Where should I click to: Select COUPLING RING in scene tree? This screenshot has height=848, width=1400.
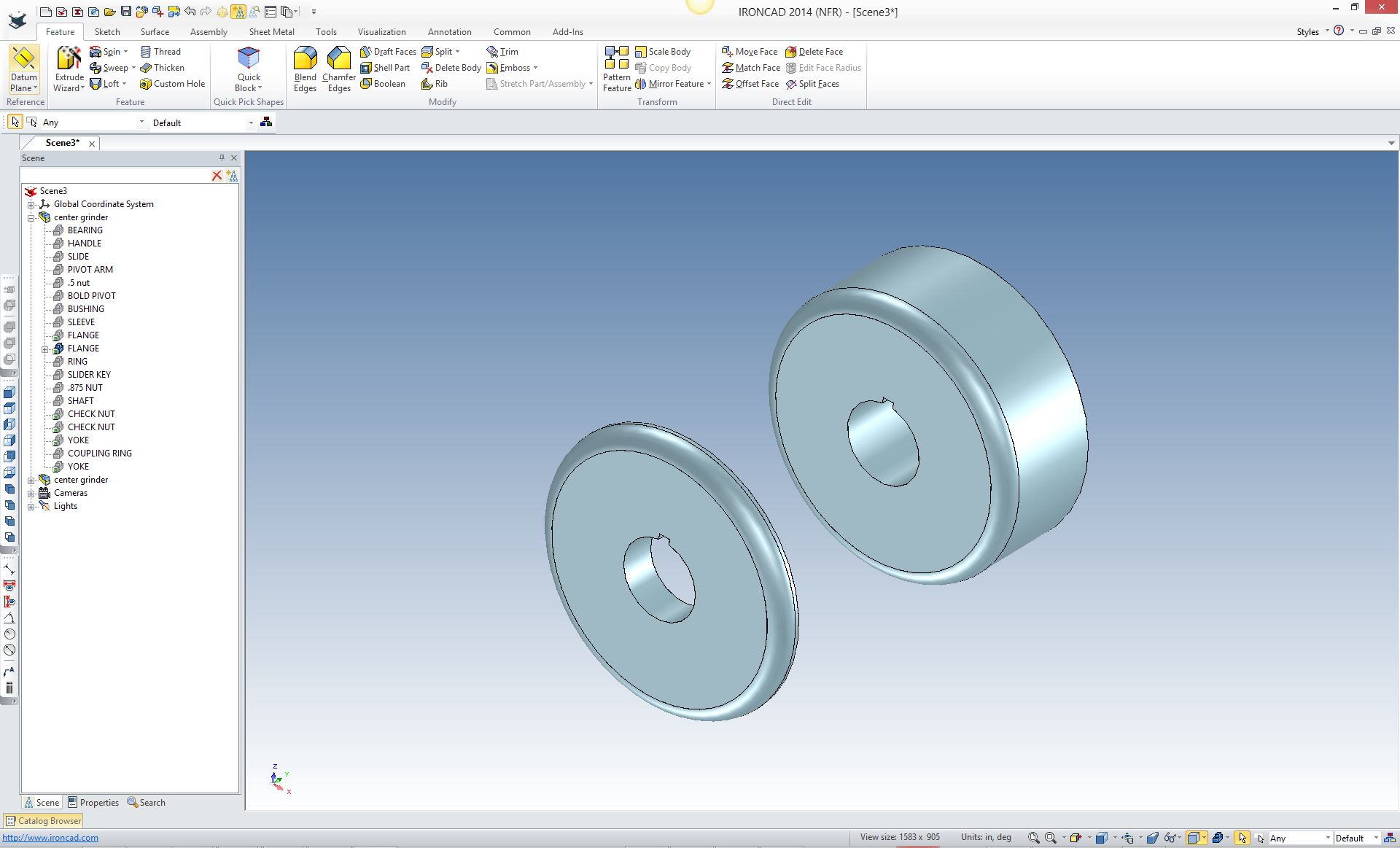tap(99, 454)
